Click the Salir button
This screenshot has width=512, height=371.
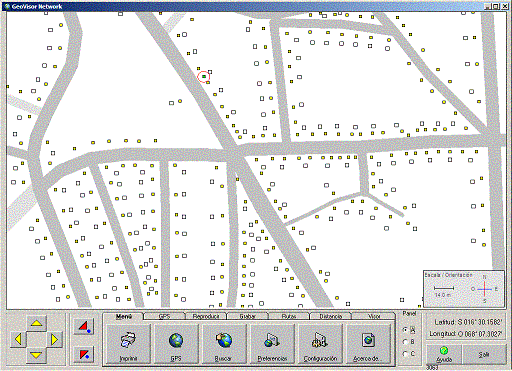pyautogui.click(x=484, y=354)
